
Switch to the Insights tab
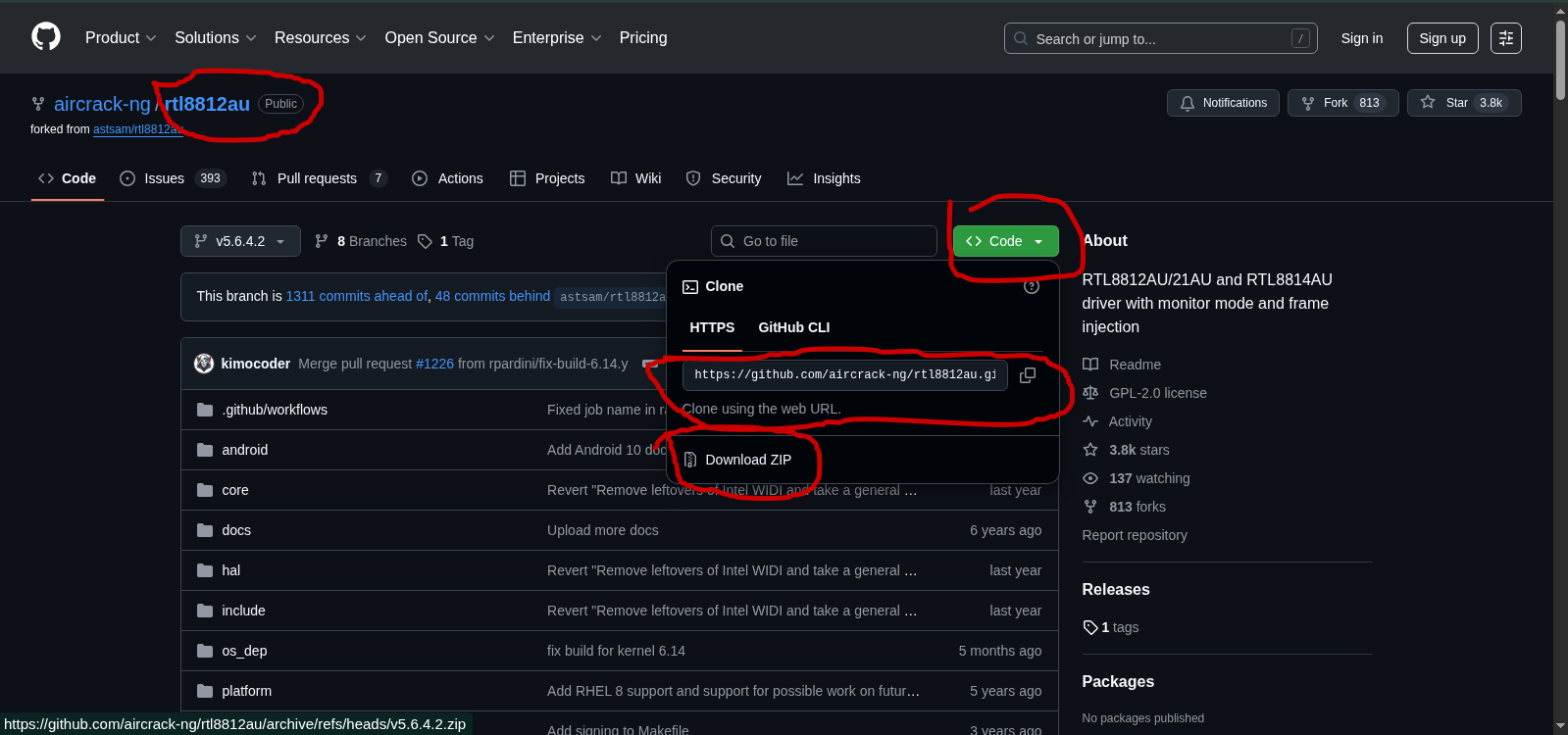(824, 178)
